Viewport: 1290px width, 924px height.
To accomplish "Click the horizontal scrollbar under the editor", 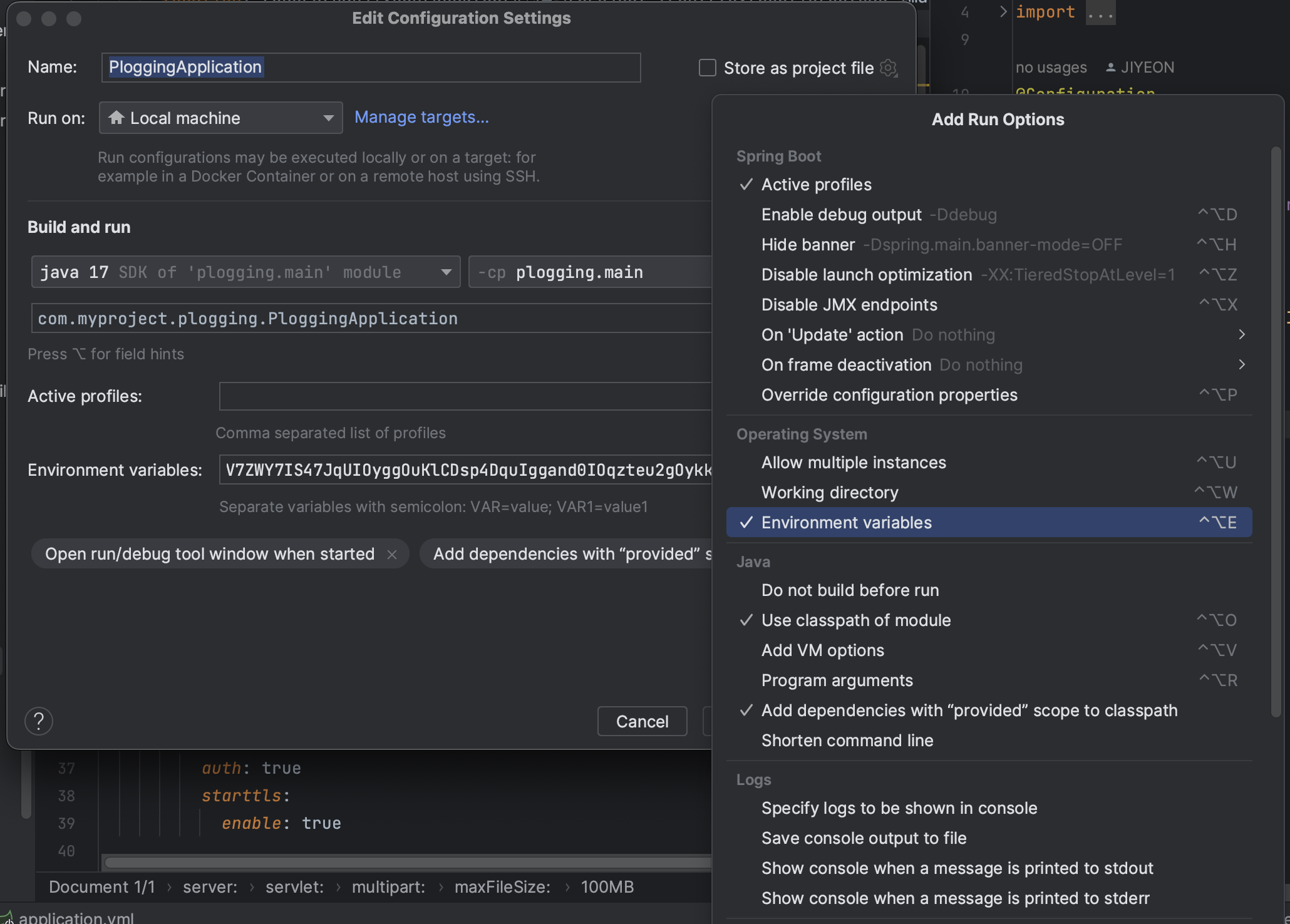I will (407, 863).
